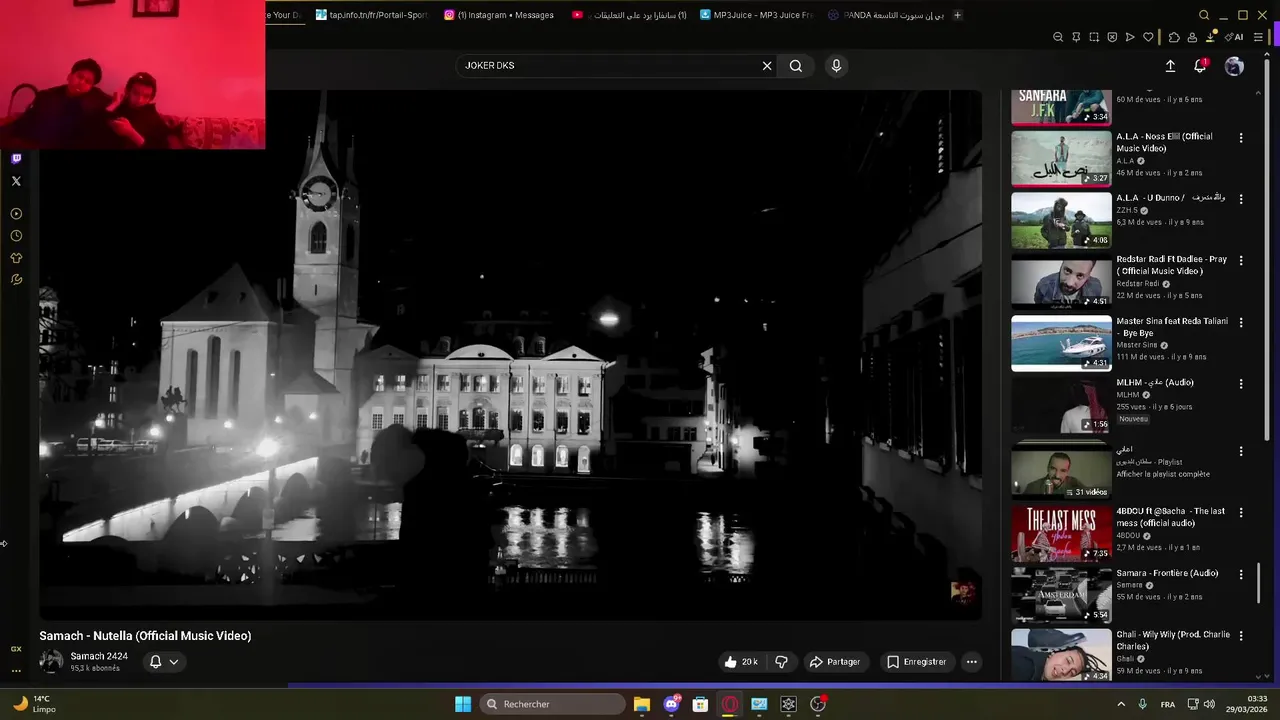1280x720 pixels.
Task: Open the sidebar shirt-shaped mods icon
Action: [x=16, y=258]
